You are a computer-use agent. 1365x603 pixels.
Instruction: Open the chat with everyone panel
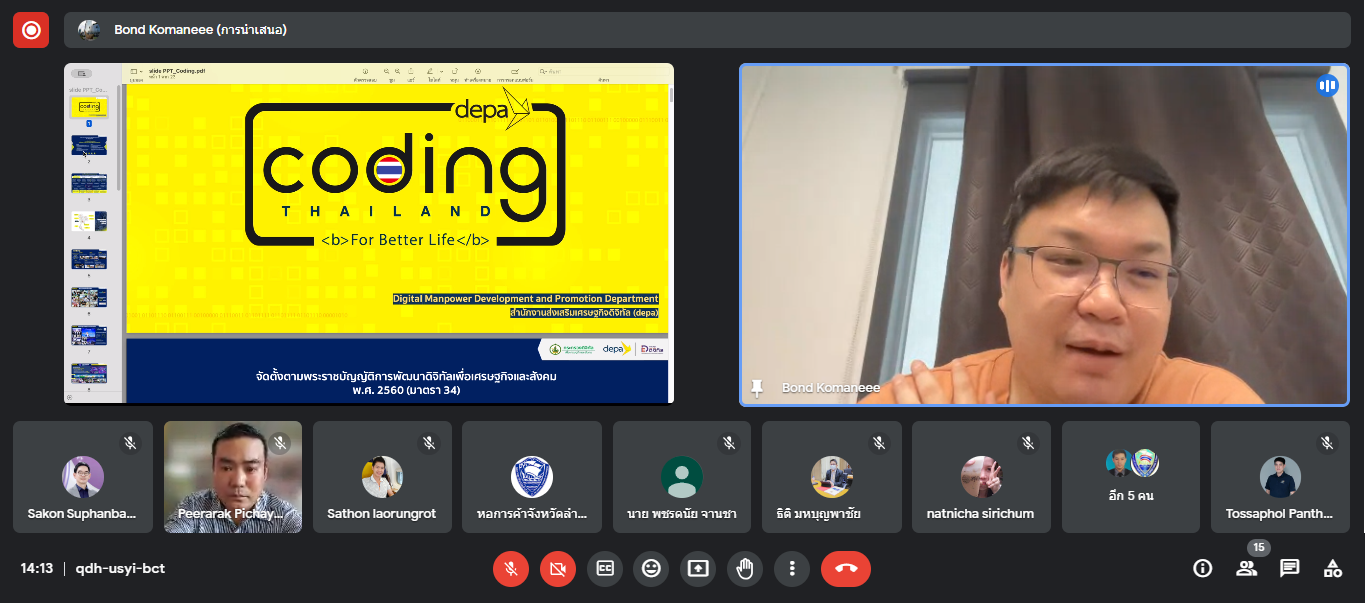(x=1290, y=569)
